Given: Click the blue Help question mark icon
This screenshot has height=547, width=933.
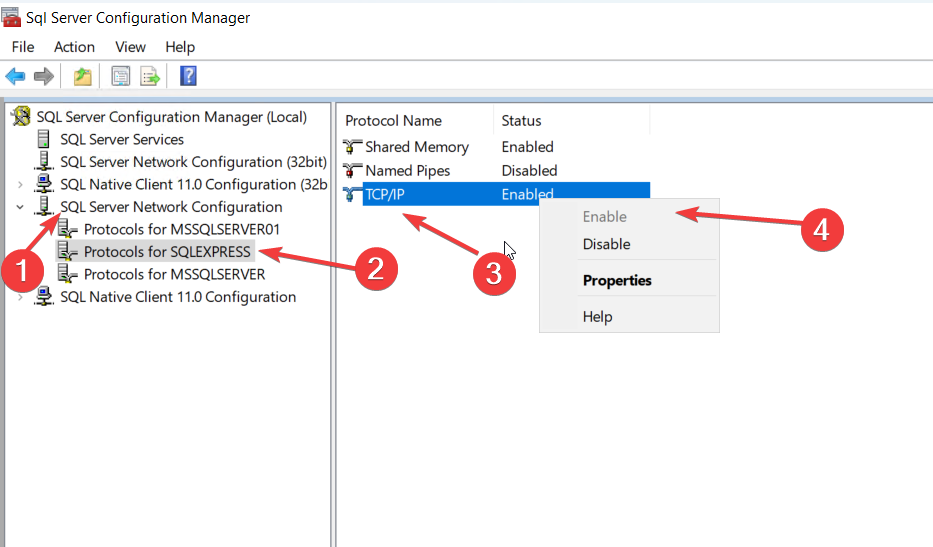Looking at the screenshot, I should (188, 76).
